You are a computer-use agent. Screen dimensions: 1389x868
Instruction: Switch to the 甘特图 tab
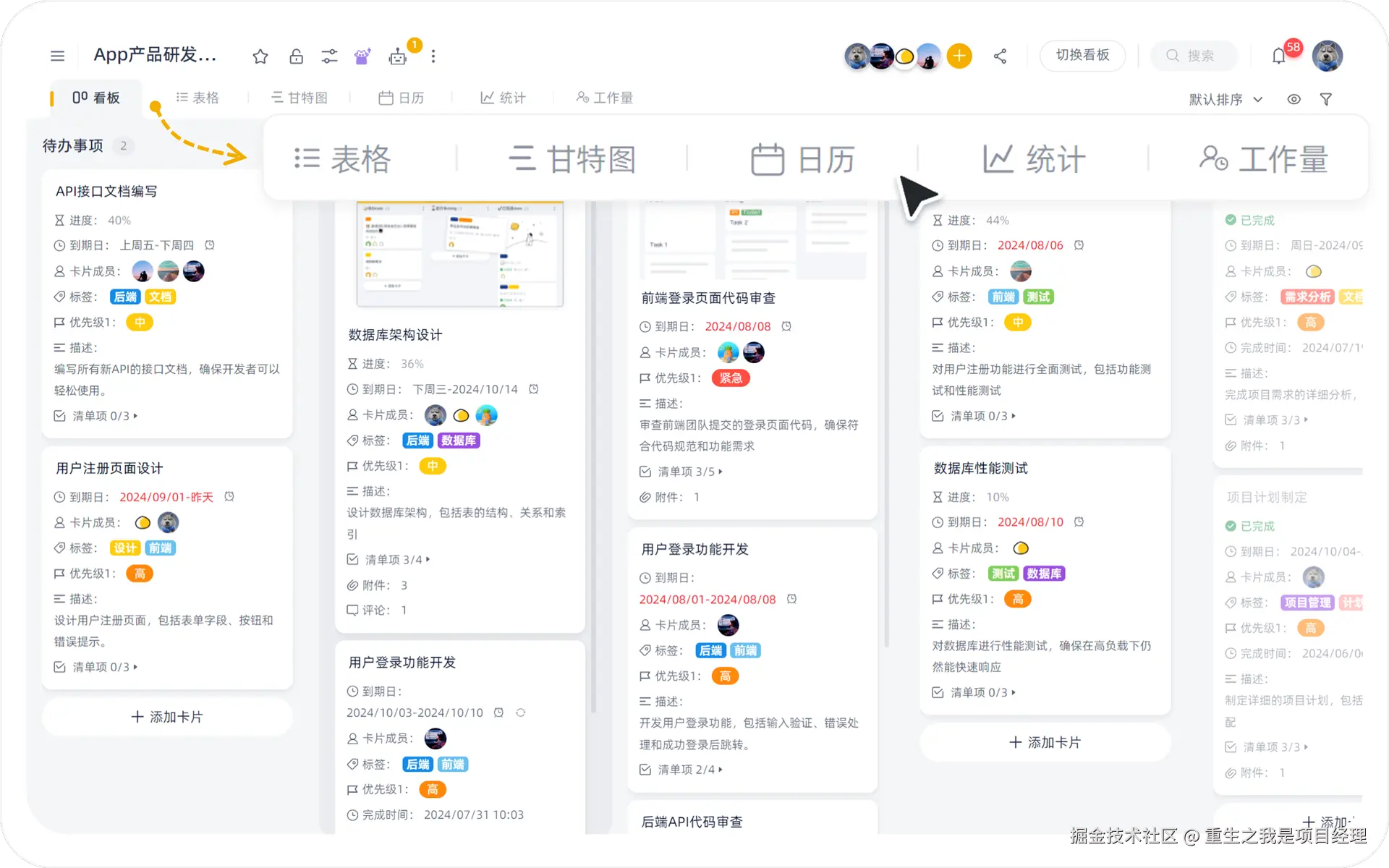point(300,98)
